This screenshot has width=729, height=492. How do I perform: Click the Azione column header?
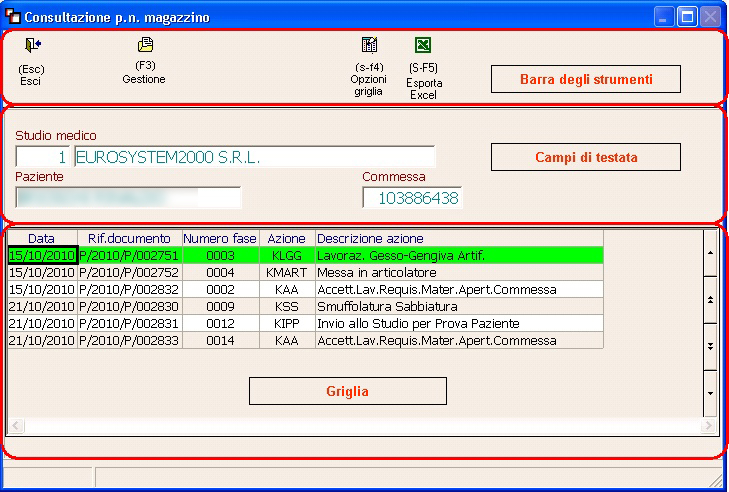click(x=287, y=239)
